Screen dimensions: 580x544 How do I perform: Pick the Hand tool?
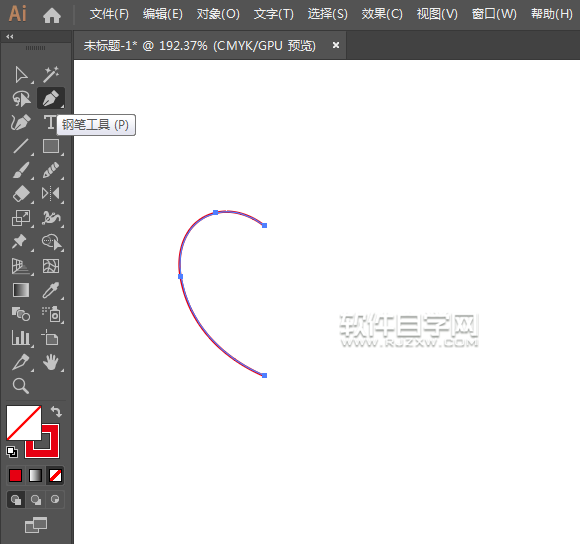[51, 362]
